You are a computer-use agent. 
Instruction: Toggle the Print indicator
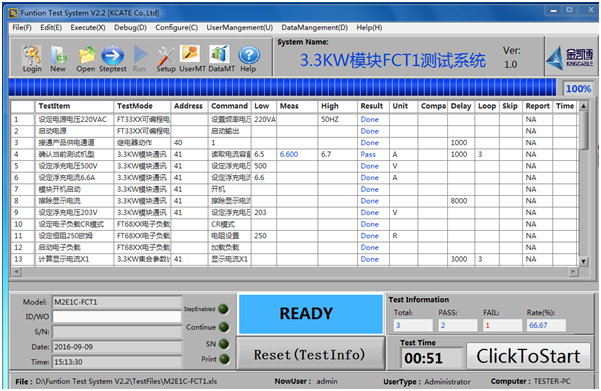point(225,359)
